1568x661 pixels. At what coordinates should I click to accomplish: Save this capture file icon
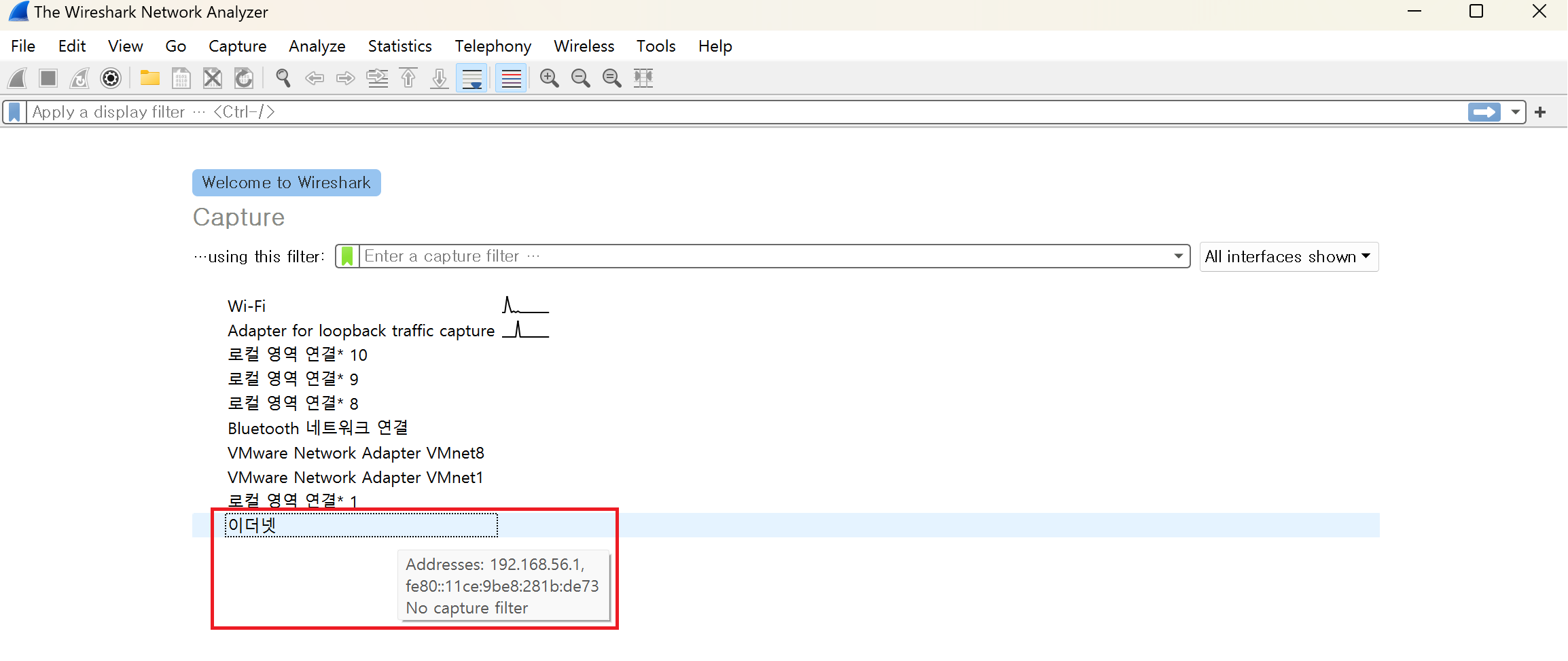tap(181, 78)
